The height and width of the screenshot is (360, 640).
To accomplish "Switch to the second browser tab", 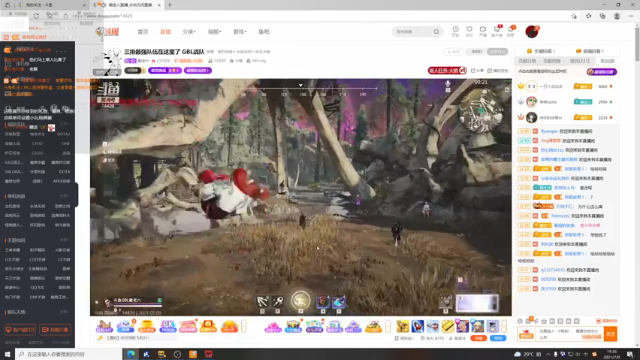I will (127, 5).
